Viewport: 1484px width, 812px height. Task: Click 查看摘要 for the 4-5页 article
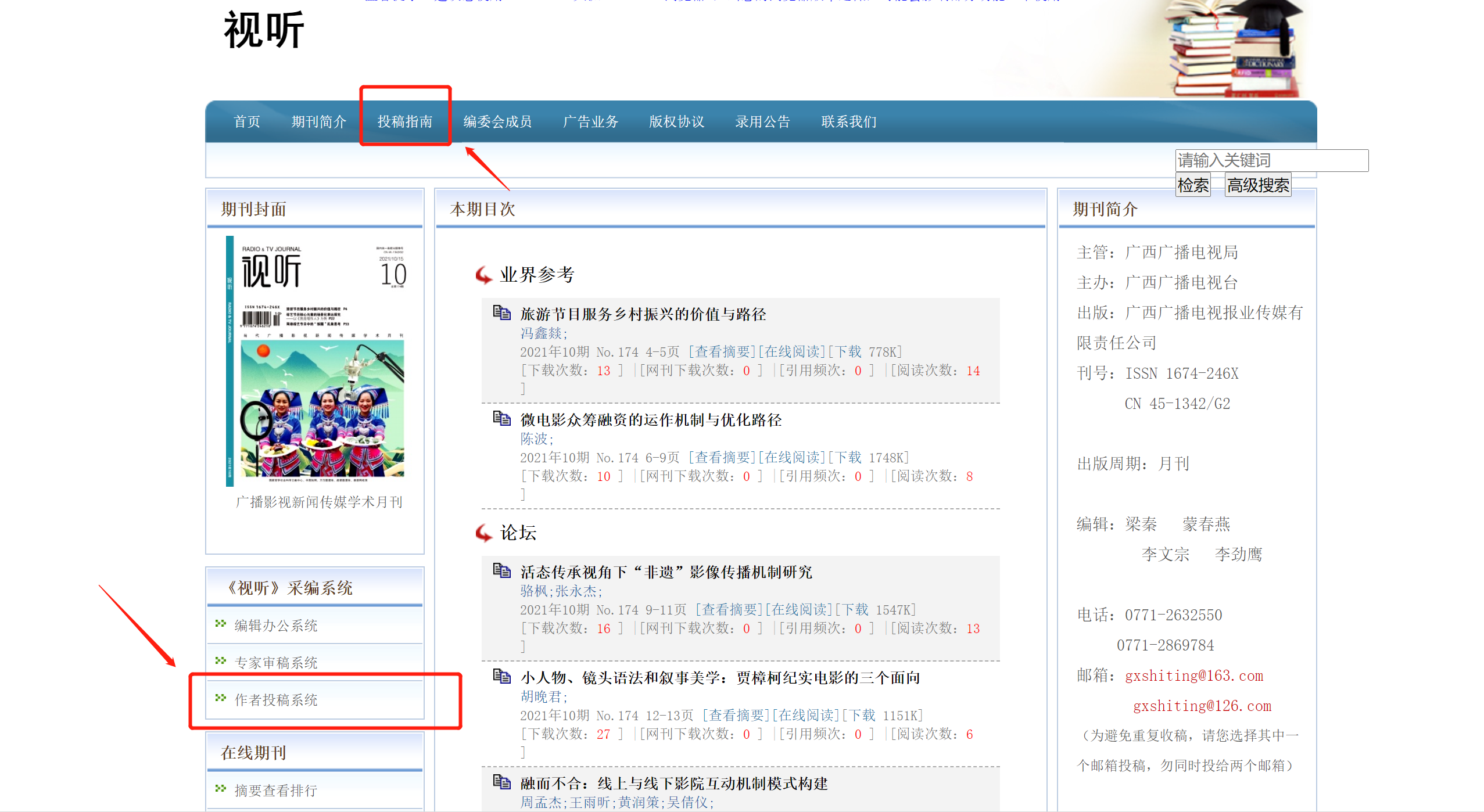(722, 351)
